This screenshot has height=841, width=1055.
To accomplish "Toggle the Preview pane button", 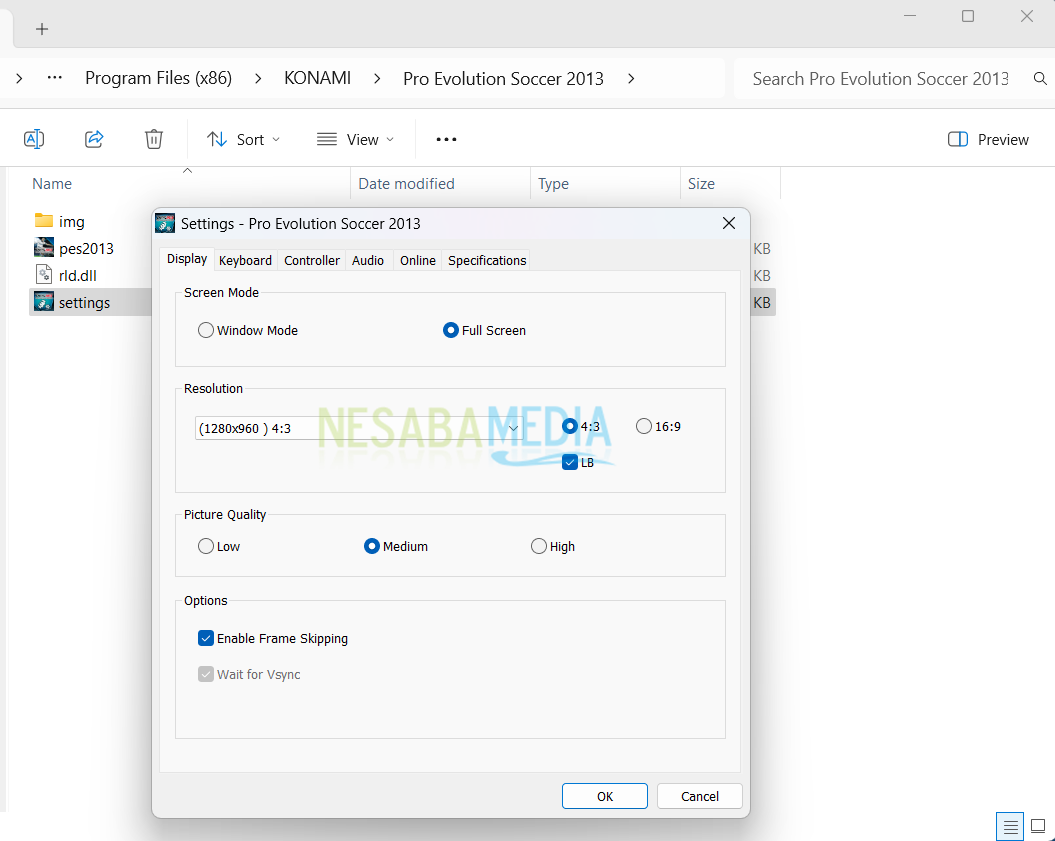I will pos(988,139).
